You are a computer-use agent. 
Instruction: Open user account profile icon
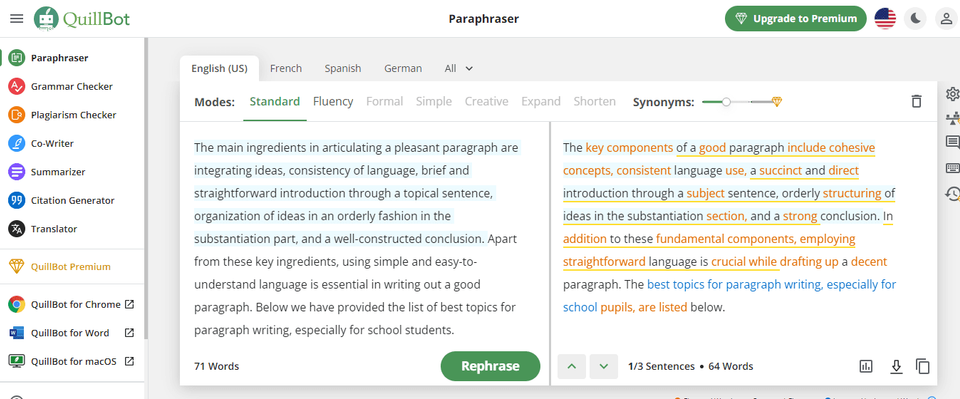click(x=947, y=18)
